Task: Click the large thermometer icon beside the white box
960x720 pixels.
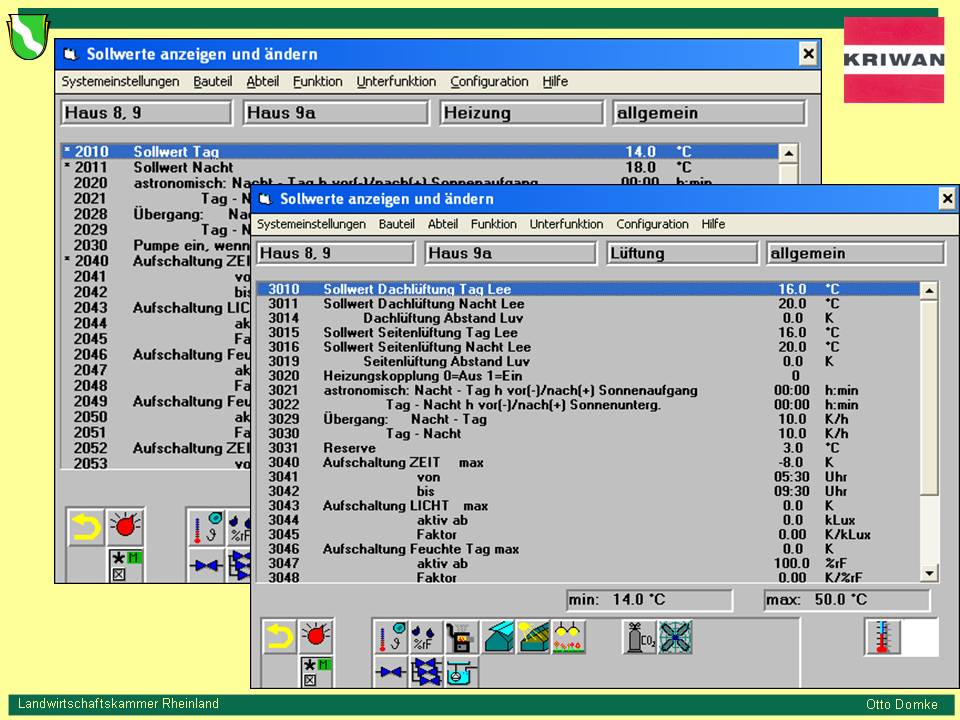Action: (x=882, y=636)
